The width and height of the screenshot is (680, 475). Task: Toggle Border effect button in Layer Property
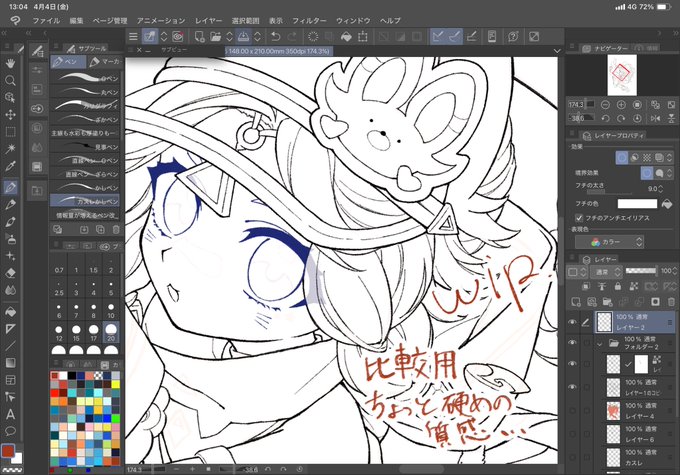coord(621,157)
